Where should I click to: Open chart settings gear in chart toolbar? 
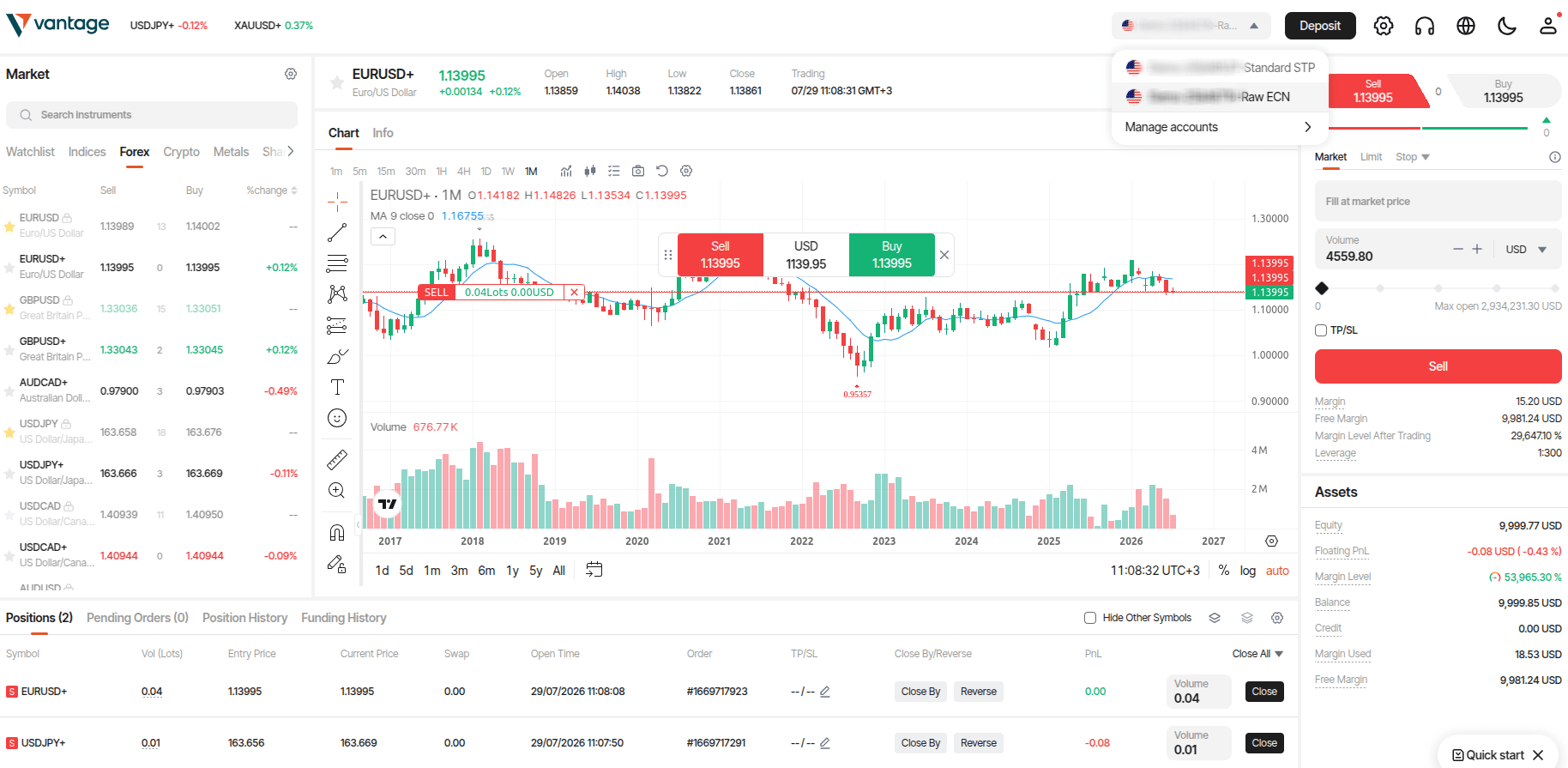click(x=686, y=171)
